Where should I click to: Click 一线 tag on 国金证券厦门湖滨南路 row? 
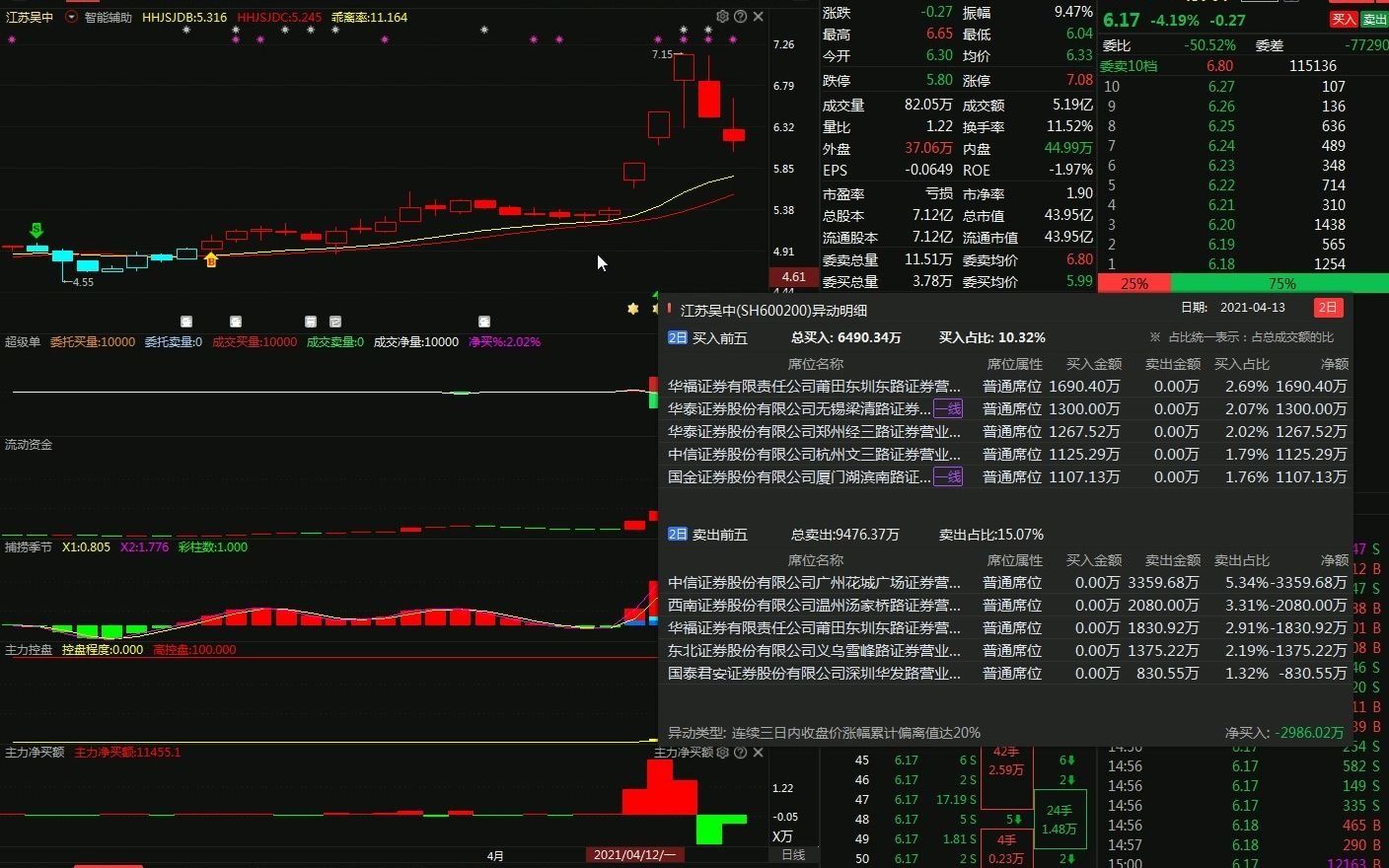[x=948, y=476]
